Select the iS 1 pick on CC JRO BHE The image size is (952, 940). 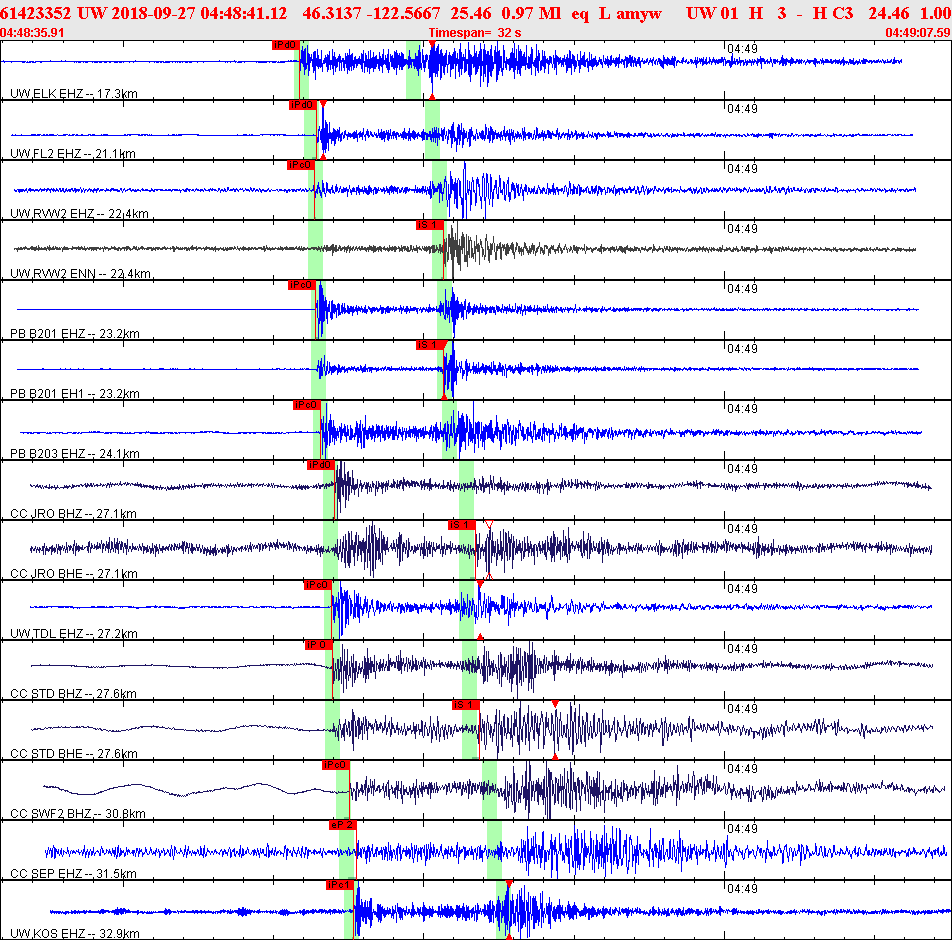coord(461,525)
